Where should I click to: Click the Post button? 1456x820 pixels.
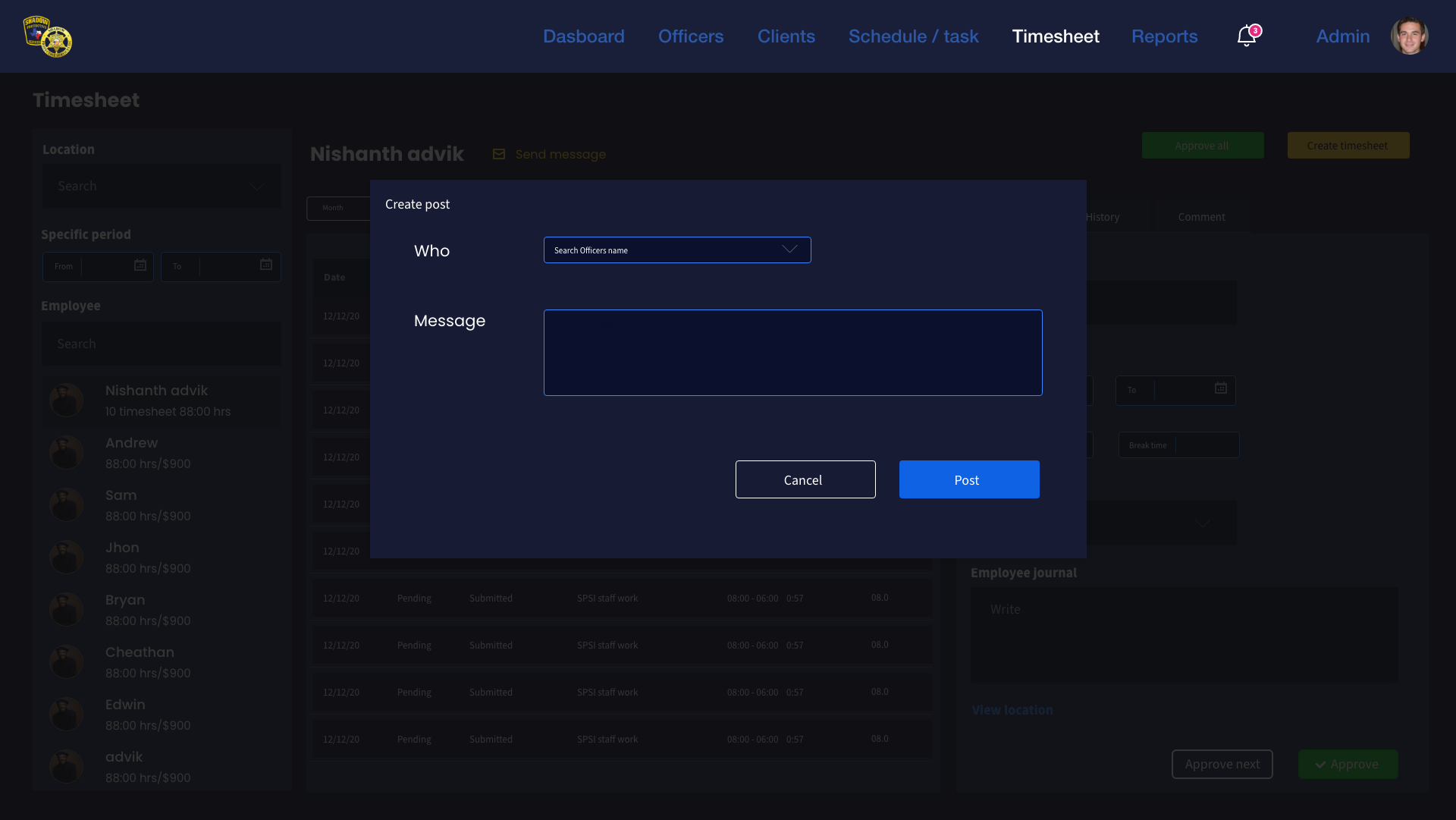pos(968,479)
